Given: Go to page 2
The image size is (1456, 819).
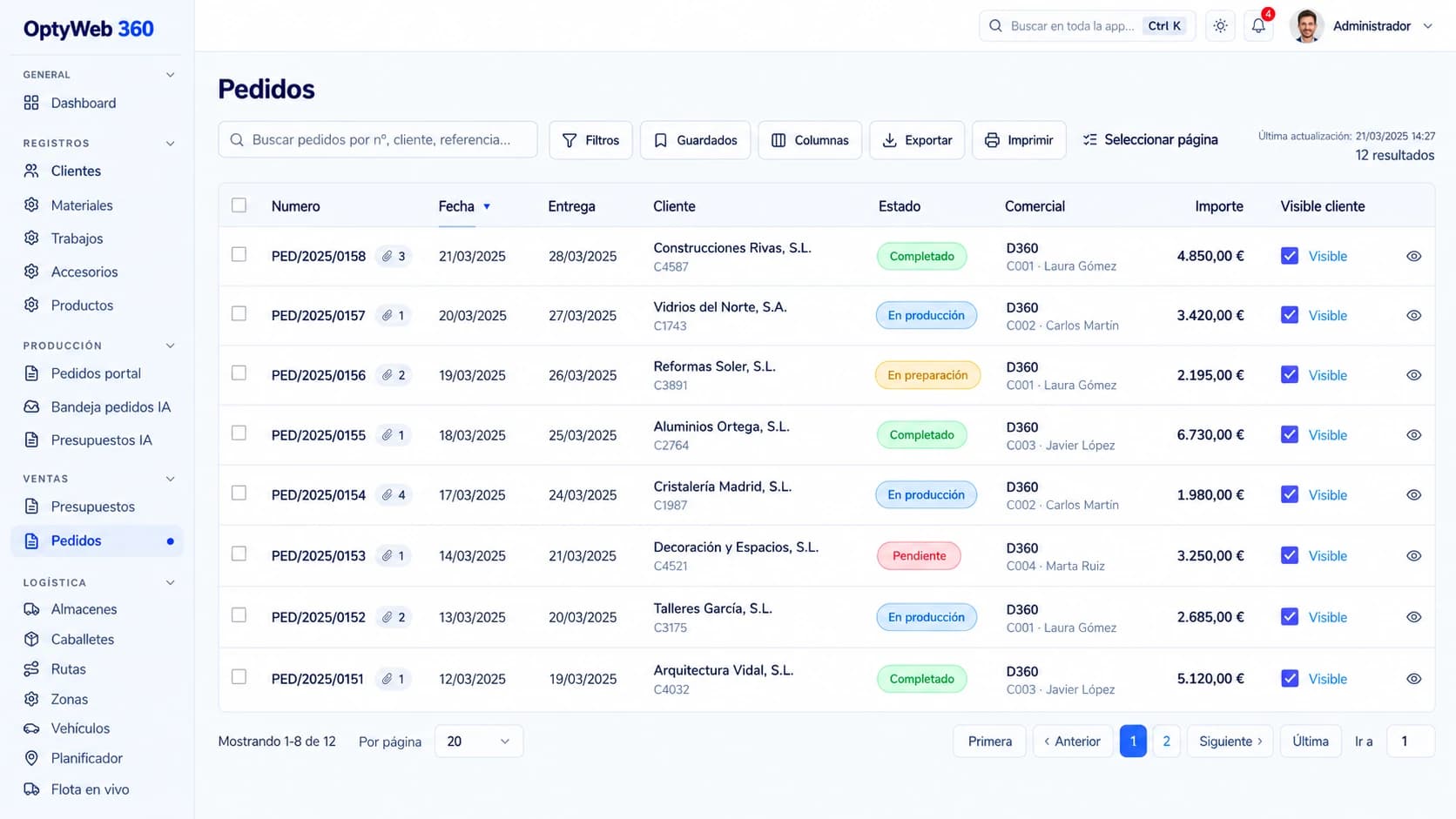Looking at the screenshot, I should pos(1166,742).
